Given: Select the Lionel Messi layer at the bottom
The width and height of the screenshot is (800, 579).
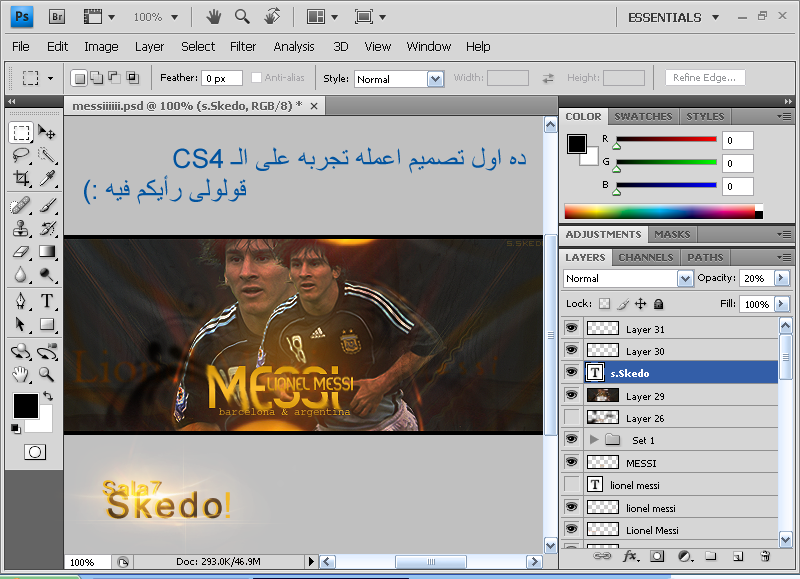Looking at the screenshot, I should pos(653,531).
